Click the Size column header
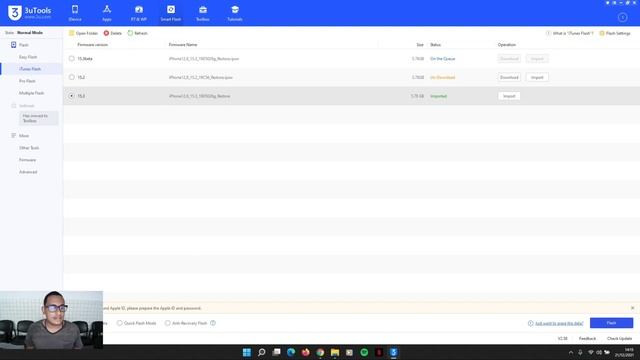This screenshot has width=640, height=360. coord(420,44)
